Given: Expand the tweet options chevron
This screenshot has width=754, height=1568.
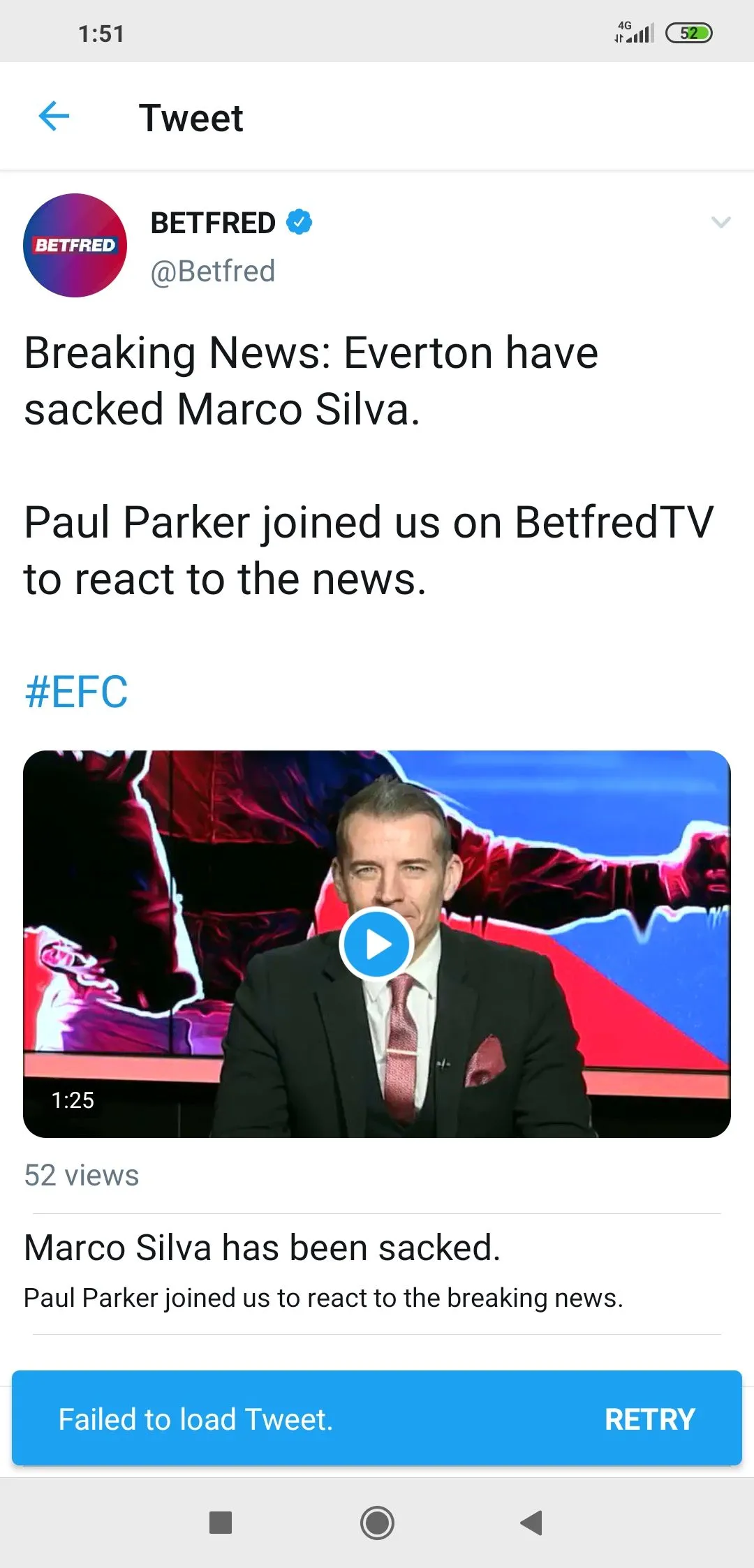Looking at the screenshot, I should coord(720,223).
